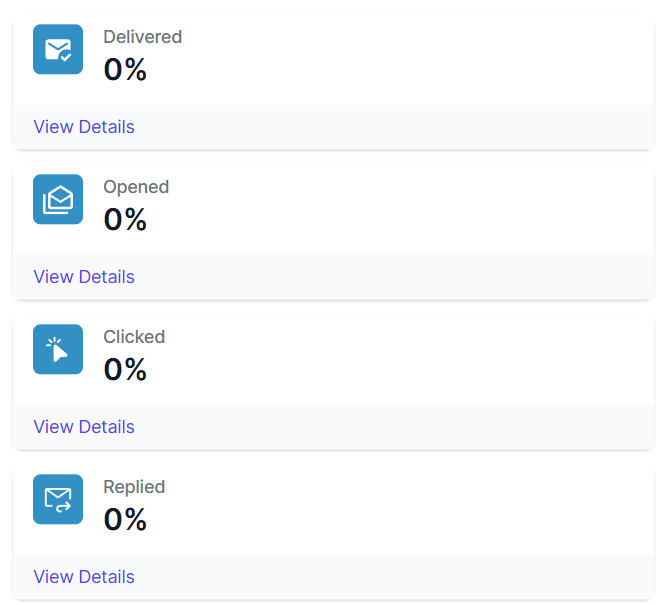Image resolution: width=664 pixels, height=605 pixels.
Task: Click the Delivered envelope checkmark icon
Action: (x=58, y=49)
